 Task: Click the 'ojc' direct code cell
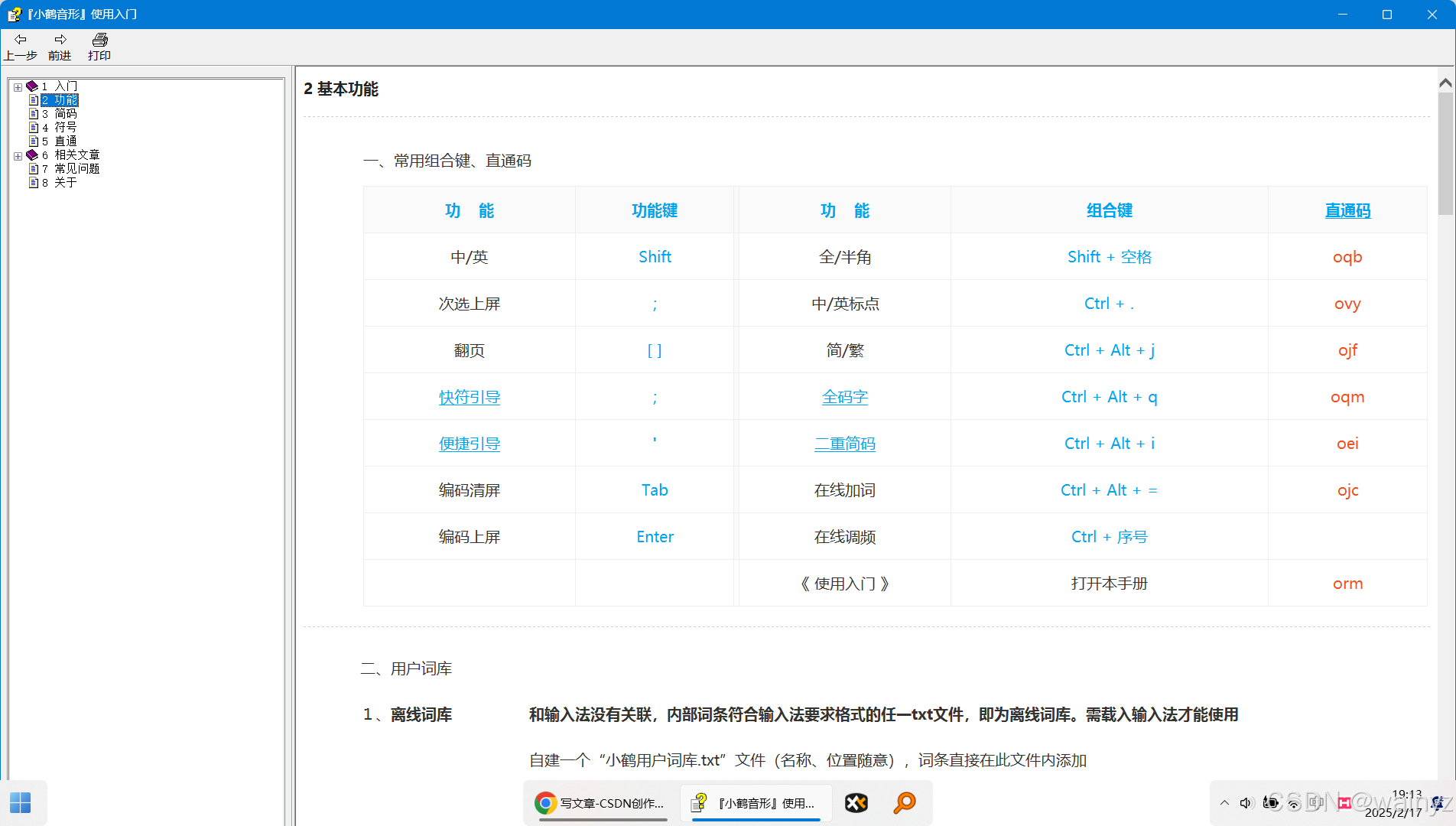click(1347, 490)
